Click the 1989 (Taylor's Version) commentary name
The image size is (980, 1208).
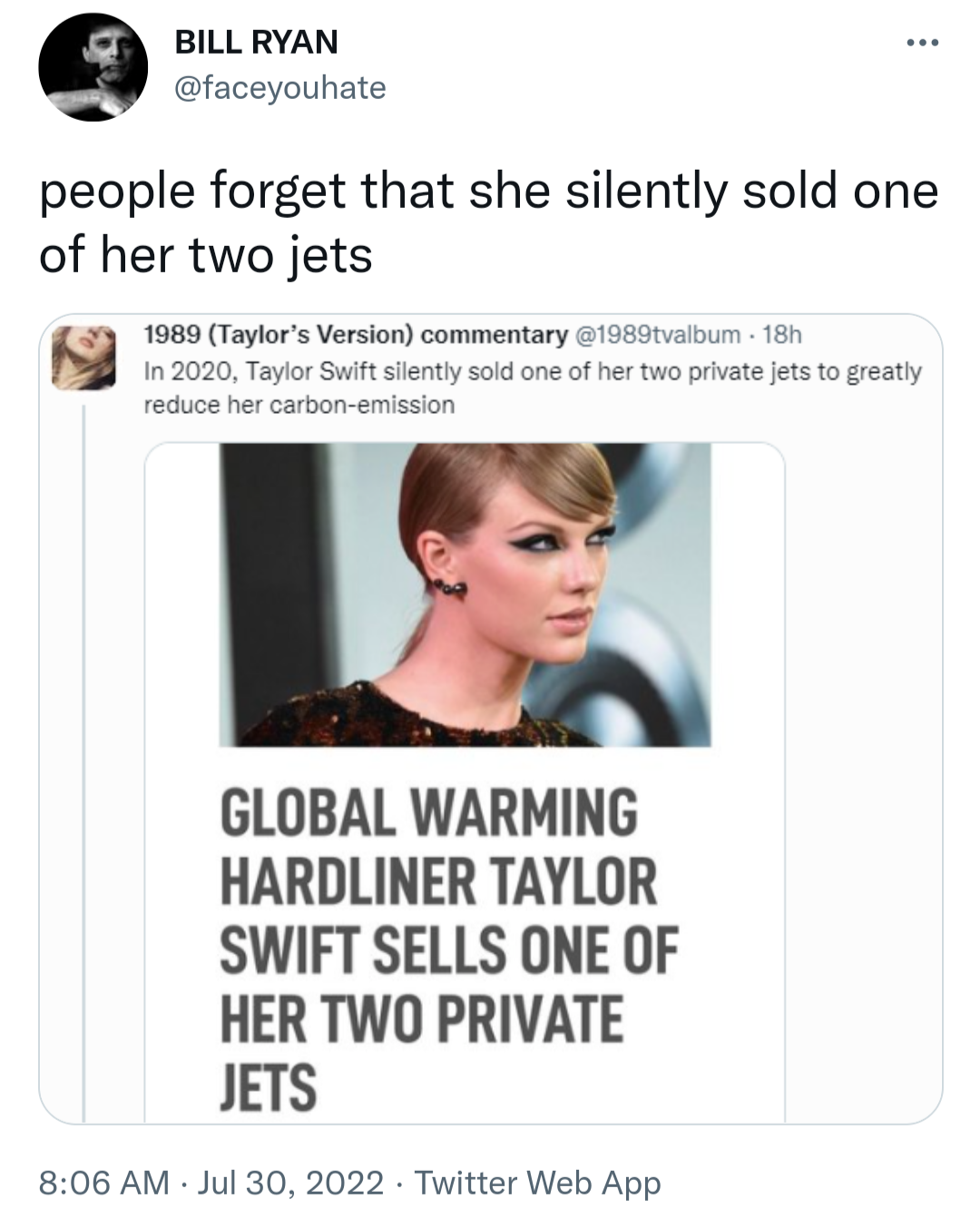356,336
